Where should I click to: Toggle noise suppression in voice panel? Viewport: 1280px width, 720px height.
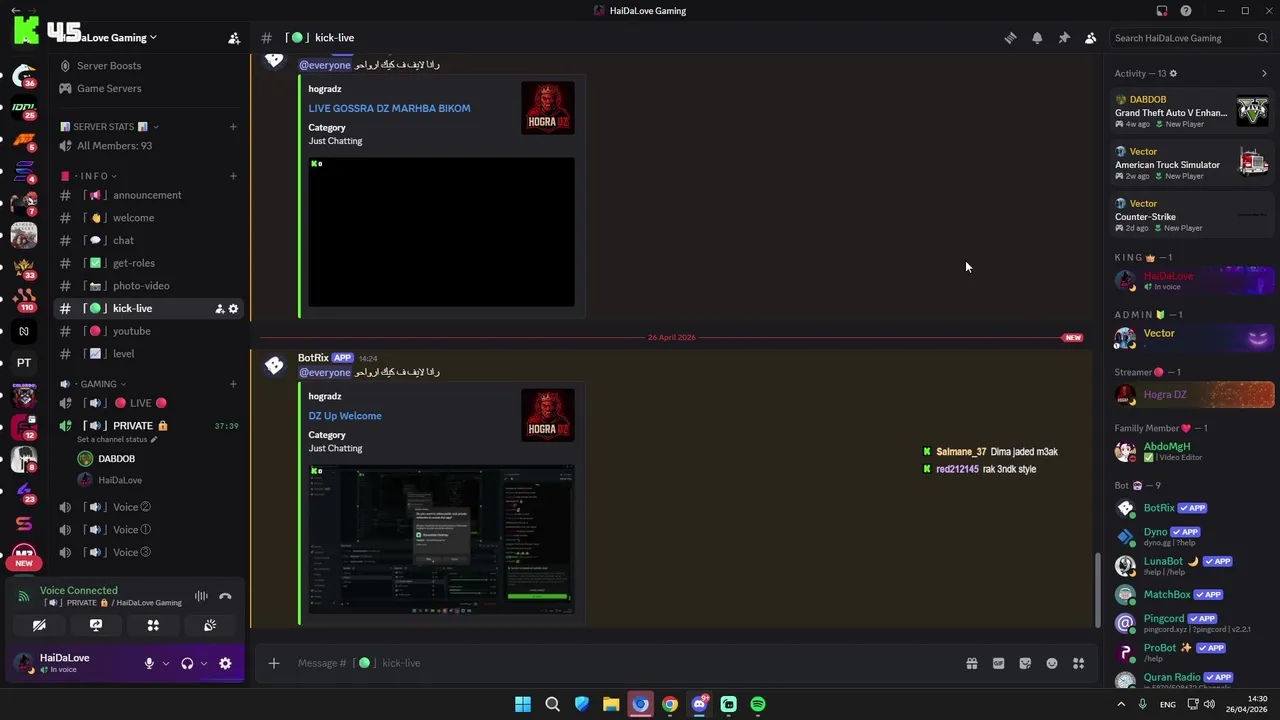[x=201, y=597]
